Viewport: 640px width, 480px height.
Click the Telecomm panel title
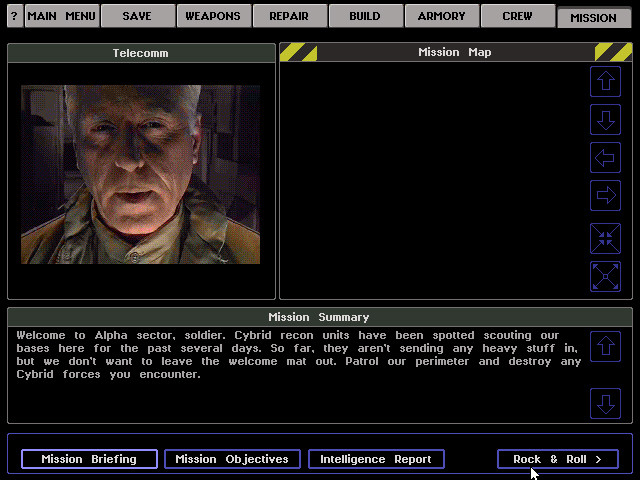(141, 53)
